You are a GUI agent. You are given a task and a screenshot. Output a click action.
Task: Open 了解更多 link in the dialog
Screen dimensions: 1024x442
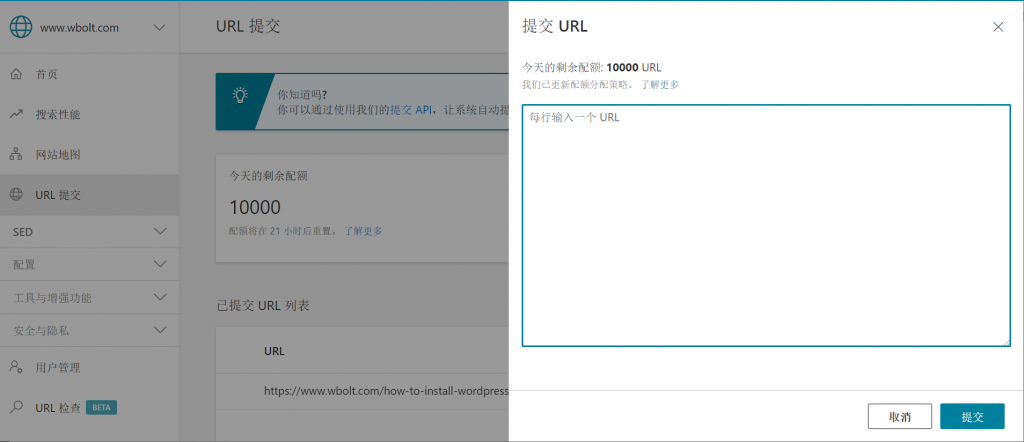pos(660,85)
